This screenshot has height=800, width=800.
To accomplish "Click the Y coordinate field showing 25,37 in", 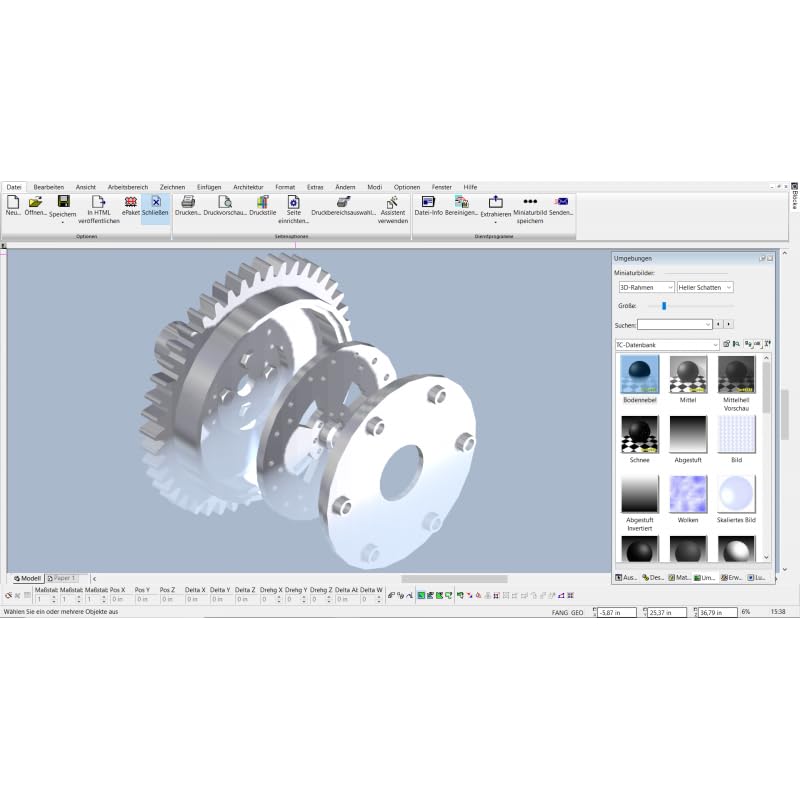I will point(667,612).
